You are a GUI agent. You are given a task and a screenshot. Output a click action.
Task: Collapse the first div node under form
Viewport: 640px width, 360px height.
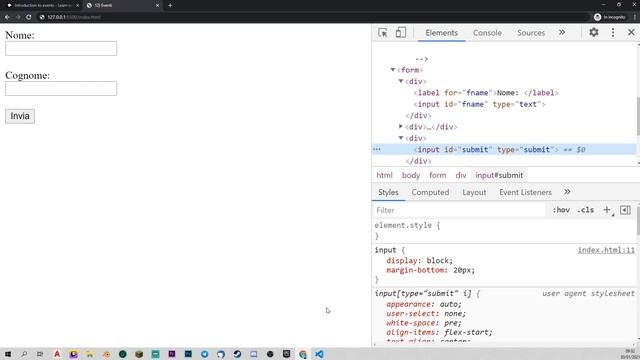(x=401, y=81)
